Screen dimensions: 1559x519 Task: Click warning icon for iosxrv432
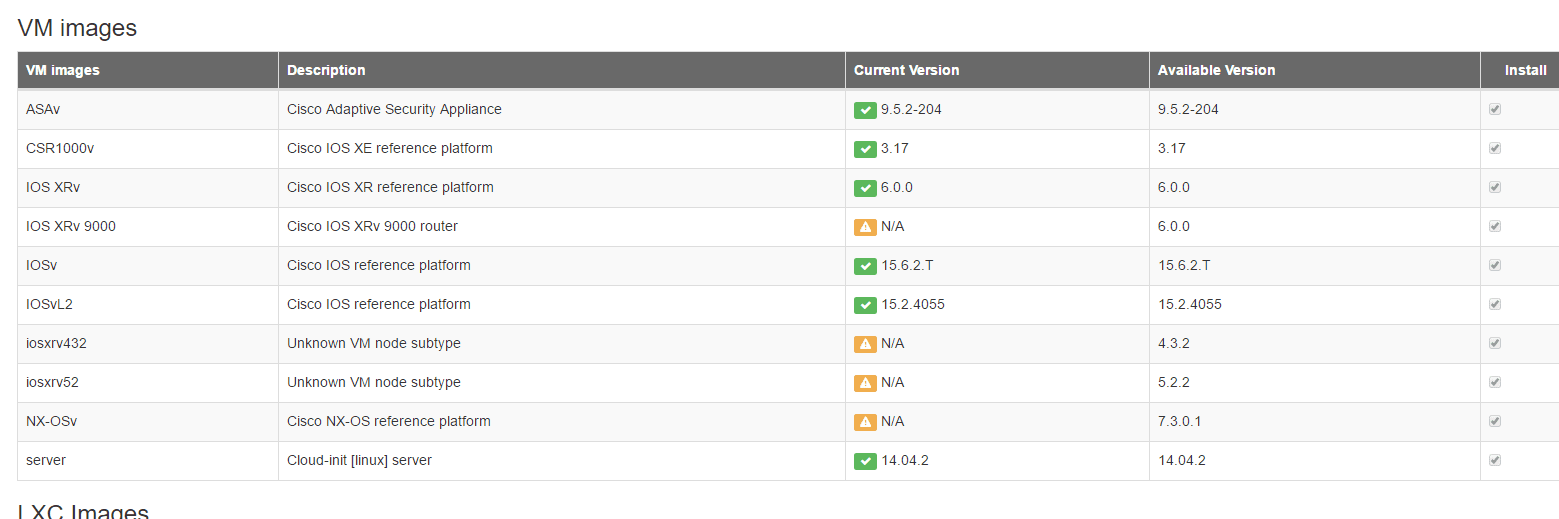[865, 344]
